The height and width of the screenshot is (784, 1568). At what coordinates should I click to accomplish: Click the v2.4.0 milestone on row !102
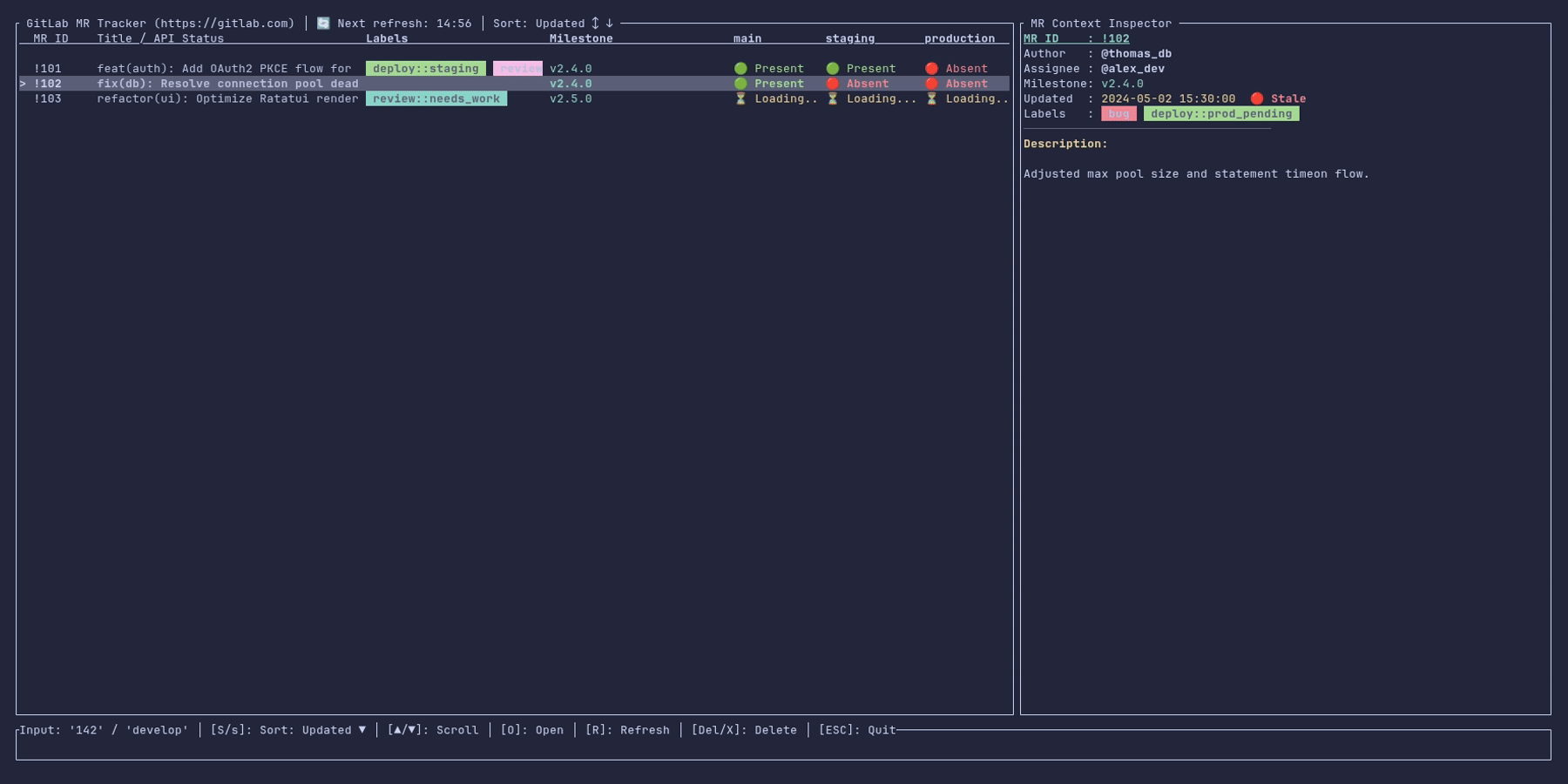pos(571,84)
